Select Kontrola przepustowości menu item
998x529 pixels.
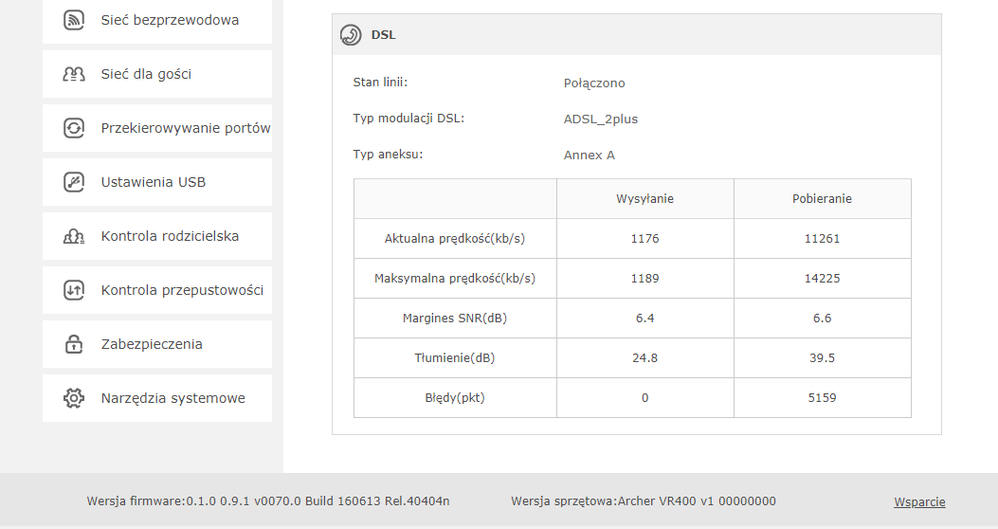(x=182, y=290)
